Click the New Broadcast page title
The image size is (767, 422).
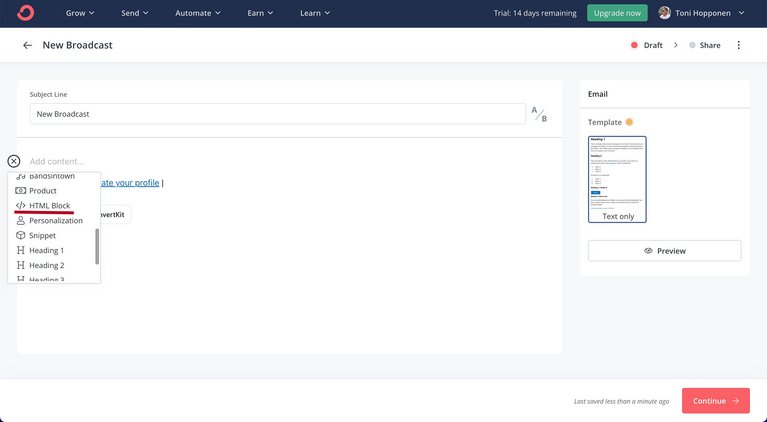(77, 45)
